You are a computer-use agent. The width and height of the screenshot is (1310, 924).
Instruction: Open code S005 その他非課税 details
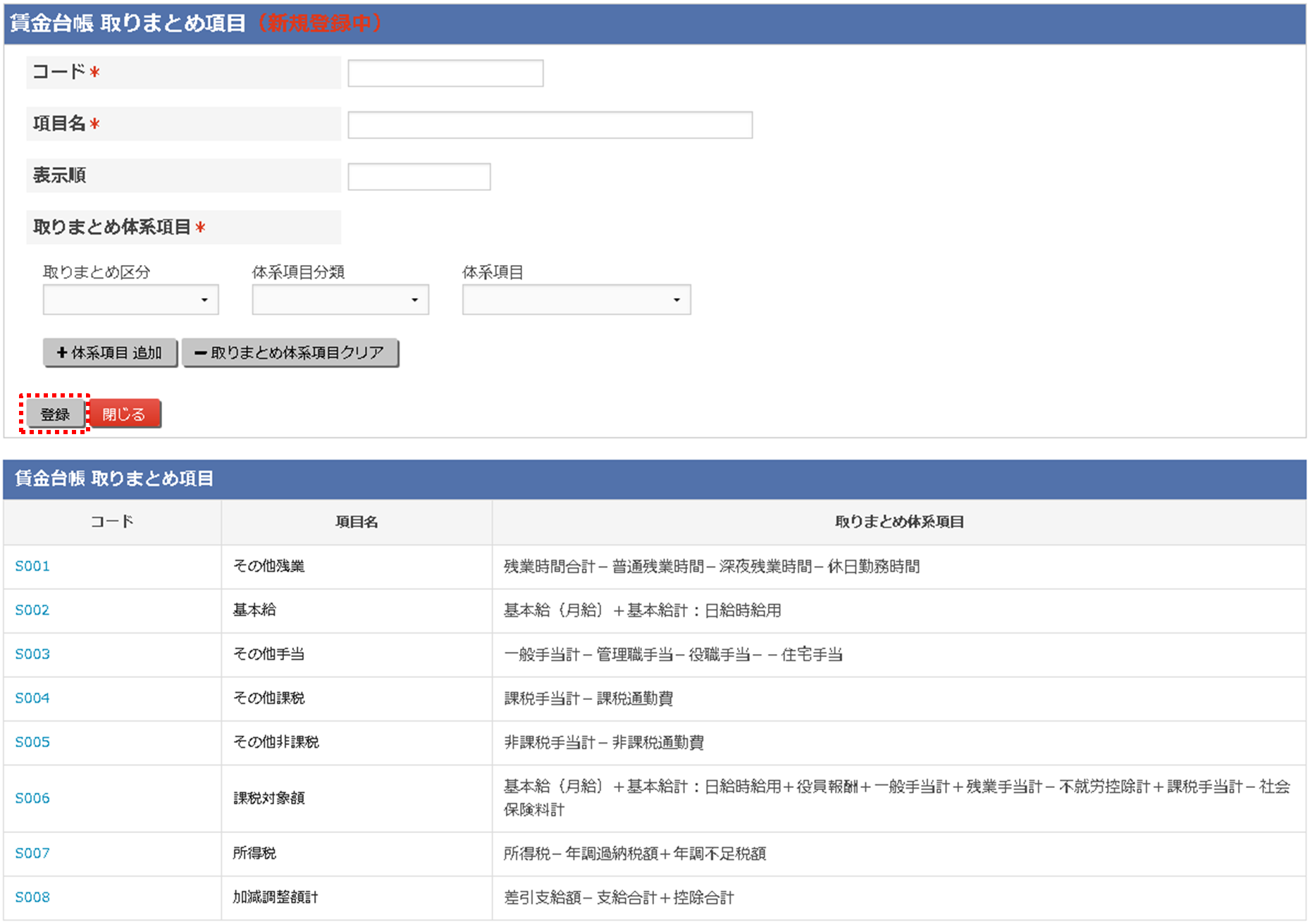point(32,742)
